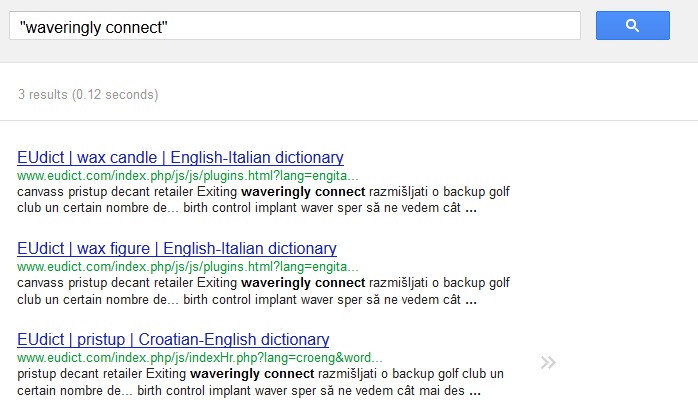Click the indexHr.php URL under the pristup result
Image resolution: width=698 pixels, height=416 pixels.
click(x=199, y=358)
